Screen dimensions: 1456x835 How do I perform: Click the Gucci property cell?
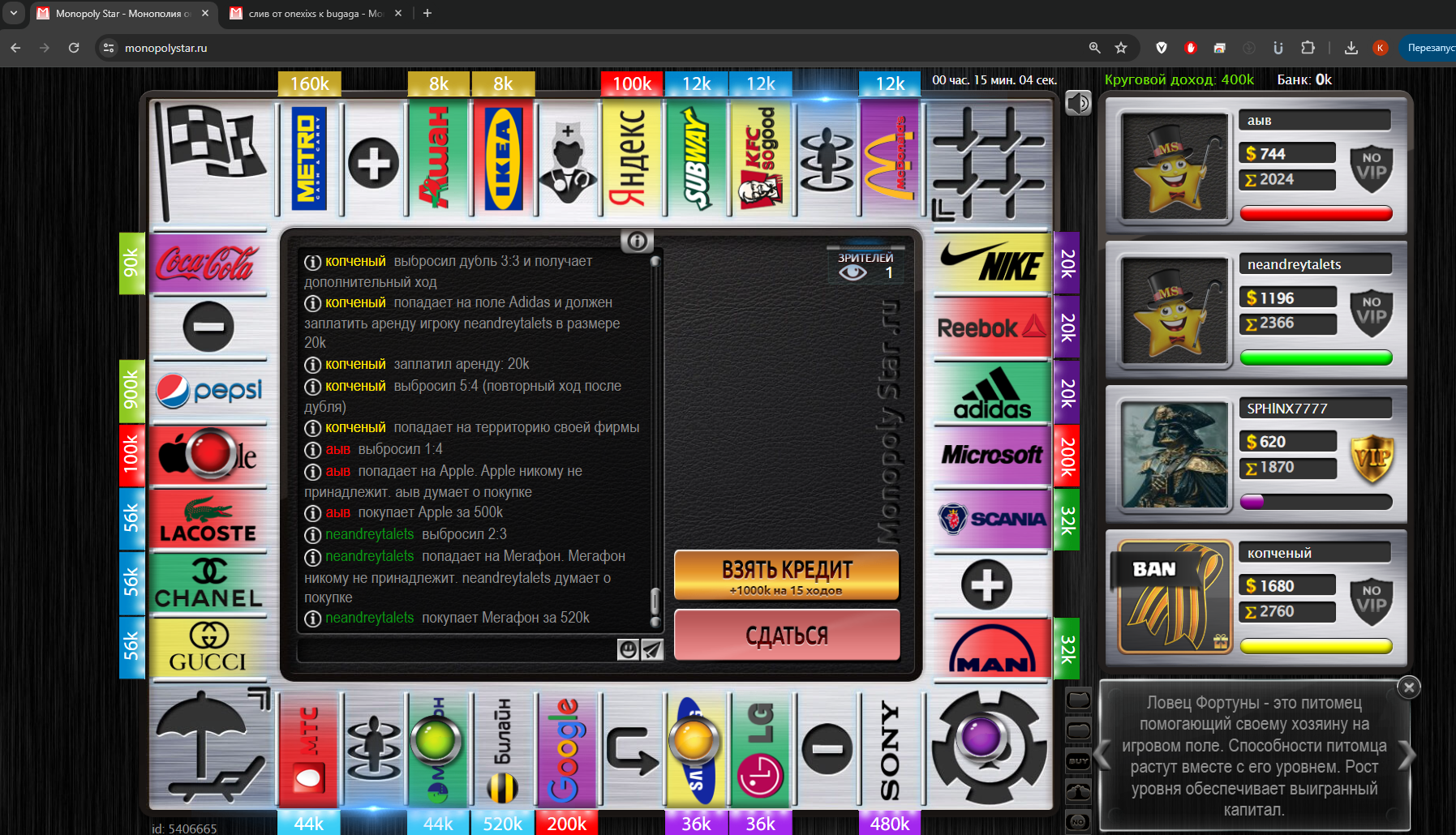click(208, 649)
